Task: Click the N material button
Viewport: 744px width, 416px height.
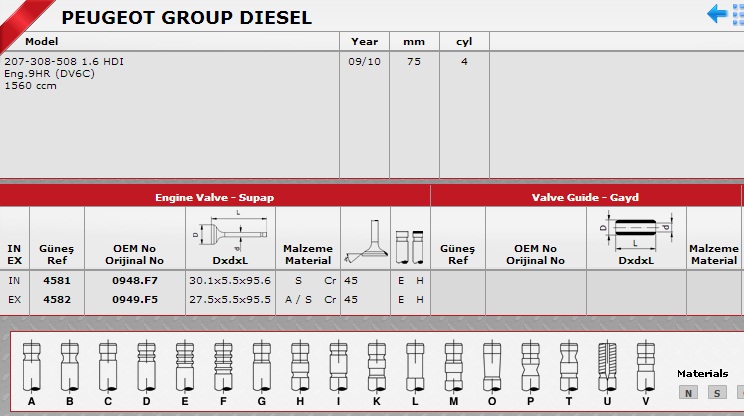Action: pos(687,393)
